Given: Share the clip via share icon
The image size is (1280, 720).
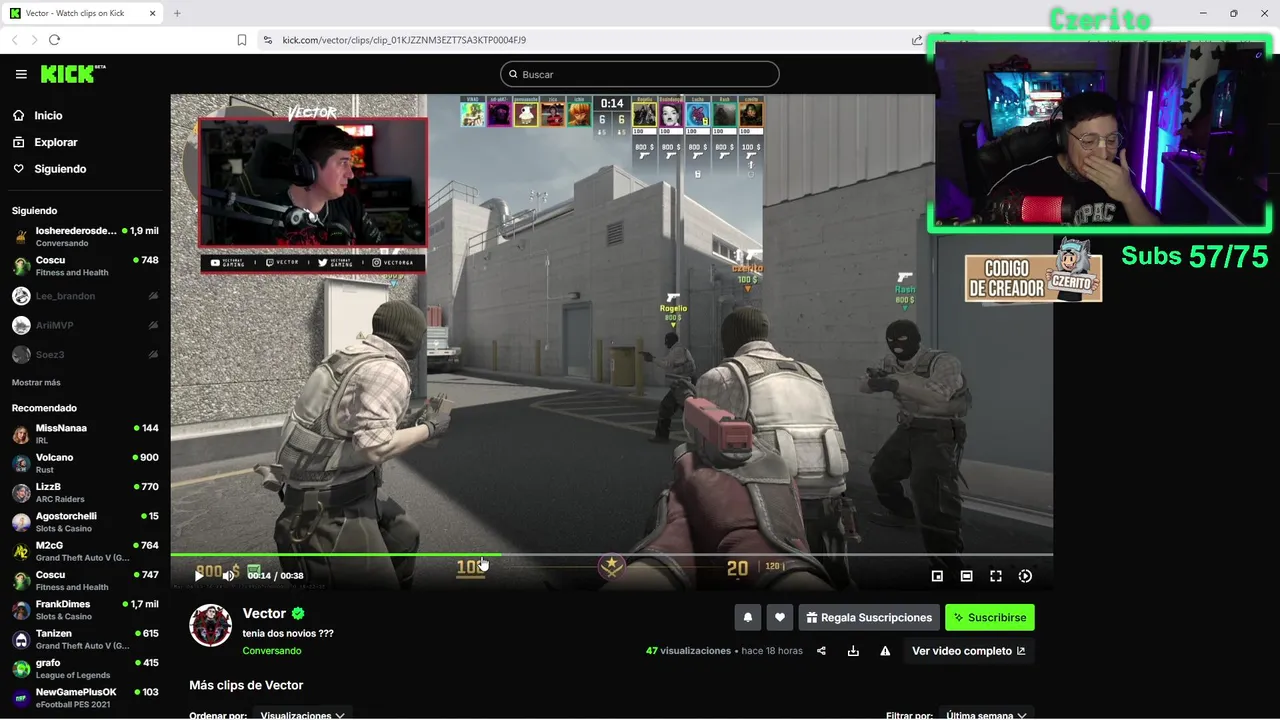Looking at the screenshot, I should [x=821, y=651].
